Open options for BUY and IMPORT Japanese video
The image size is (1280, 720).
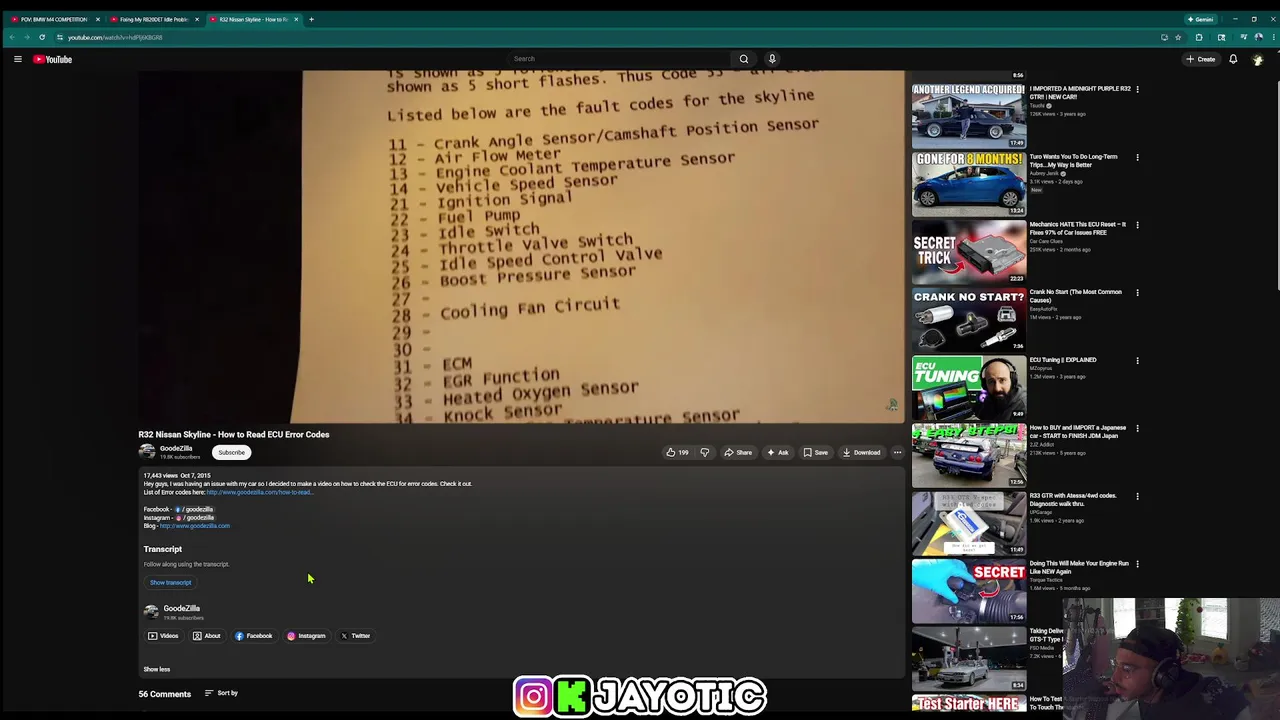pos(1137,428)
